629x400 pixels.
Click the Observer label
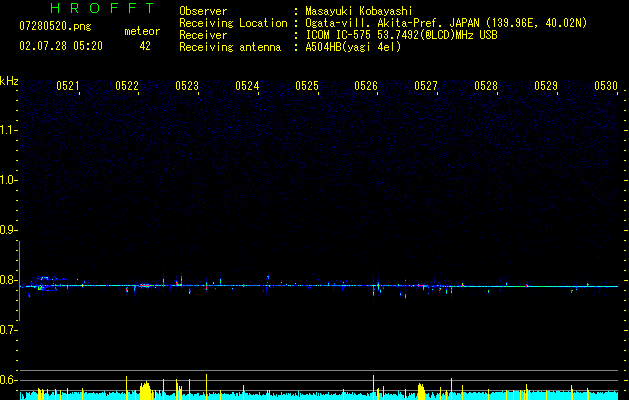(203, 11)
